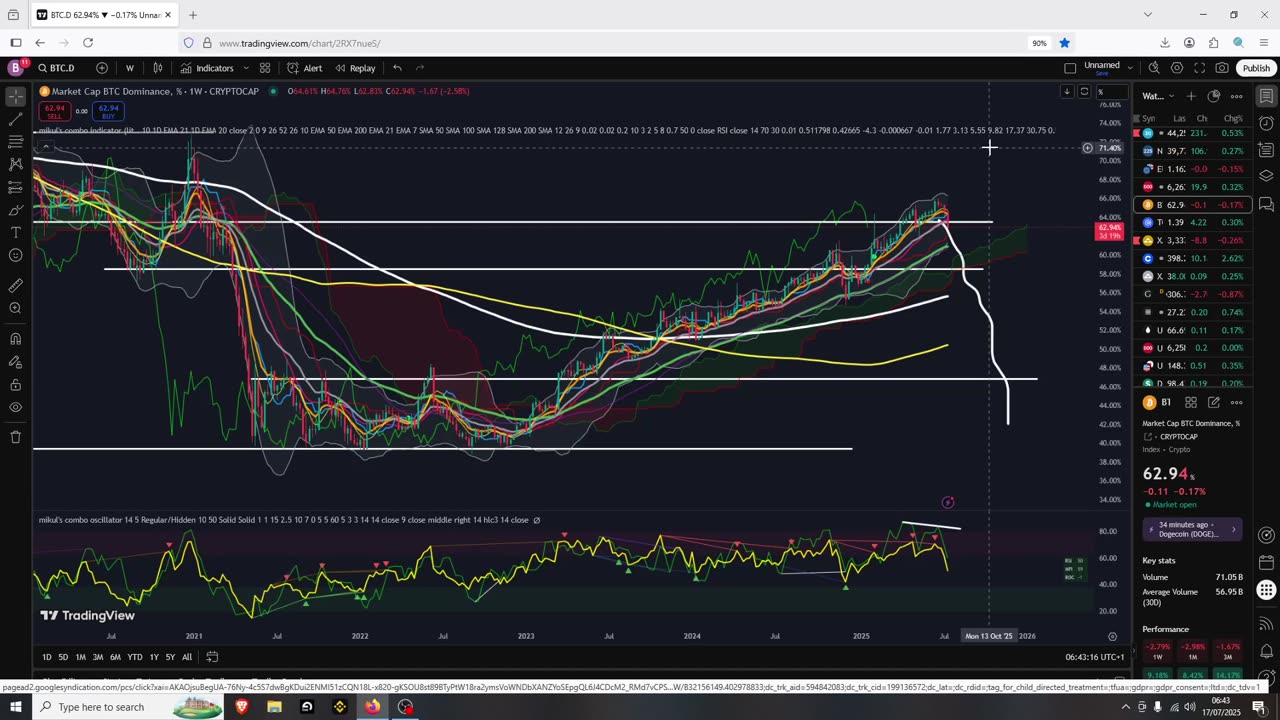Open quick search icon in top toolbar
This screenshot has width=1280, height=720.
pos(1154,68)
